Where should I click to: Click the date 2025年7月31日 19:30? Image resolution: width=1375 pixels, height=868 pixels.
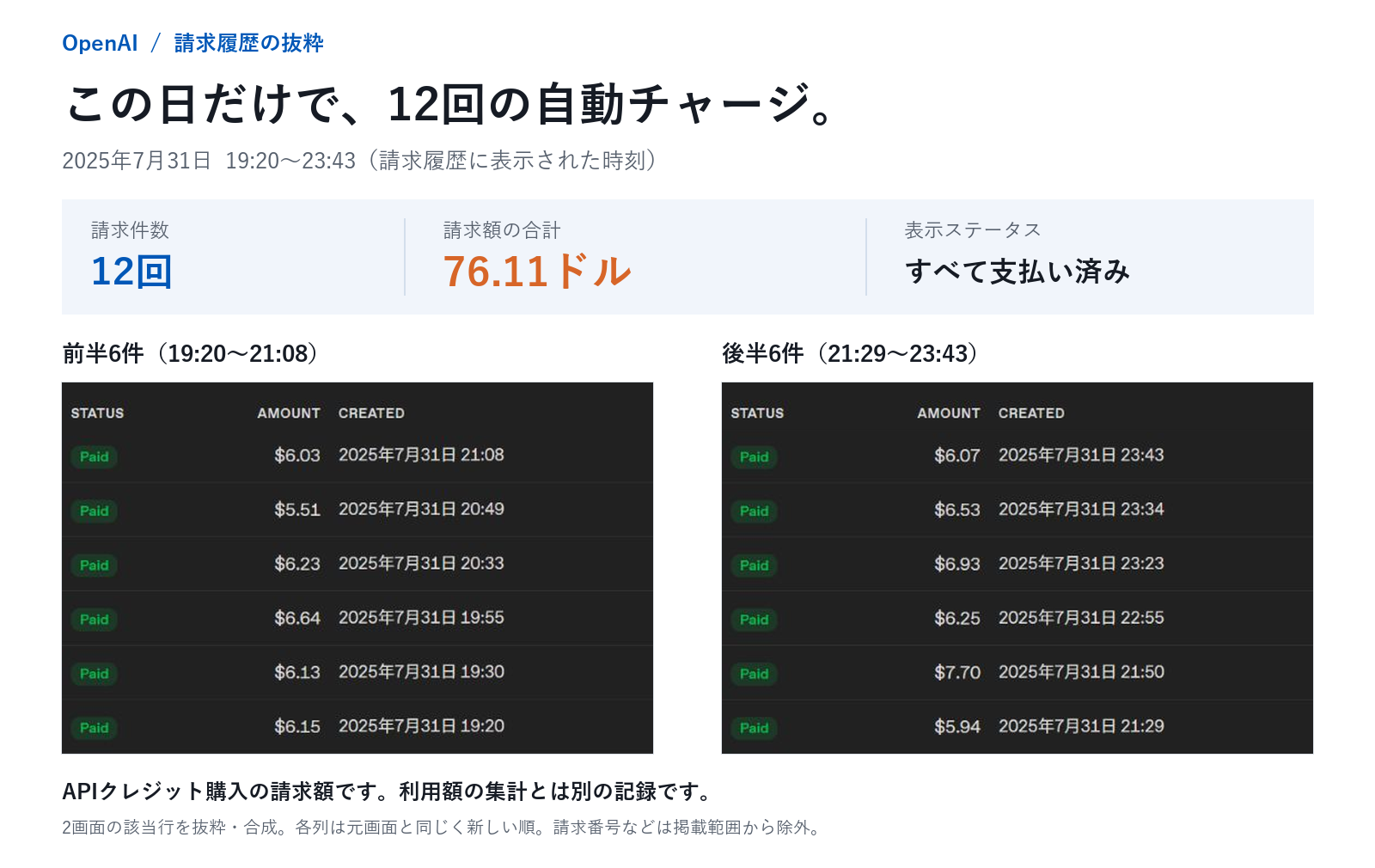point(421,671)
